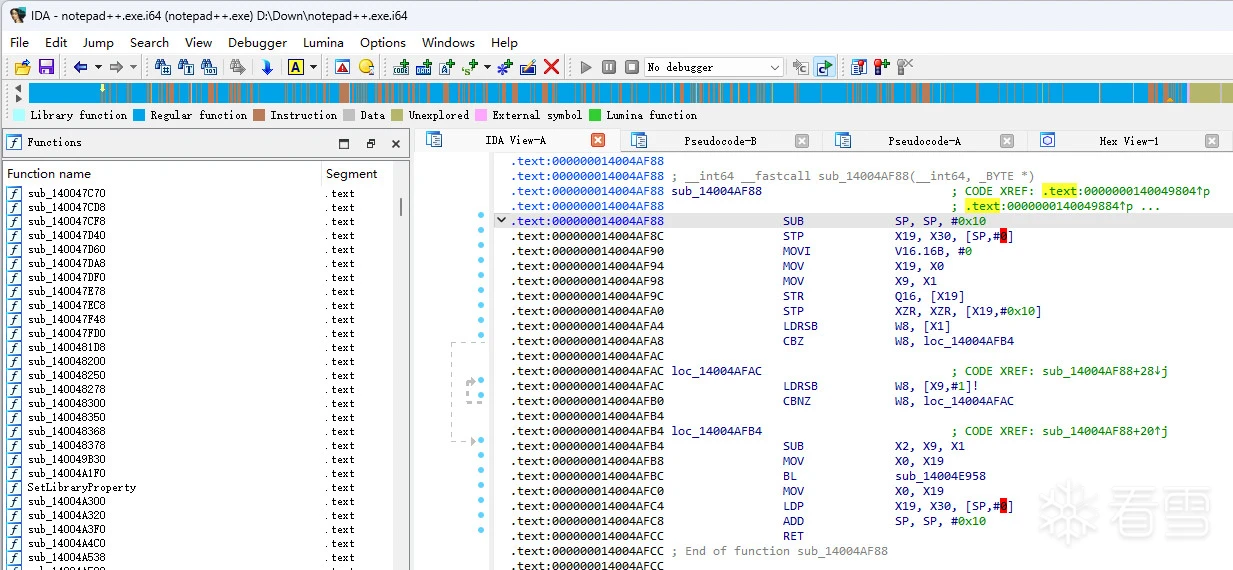Collapse the sub_14004AF88 function in disassembly
The width and height of the screenshot is (1233, 570).
(x=501, y=220)
